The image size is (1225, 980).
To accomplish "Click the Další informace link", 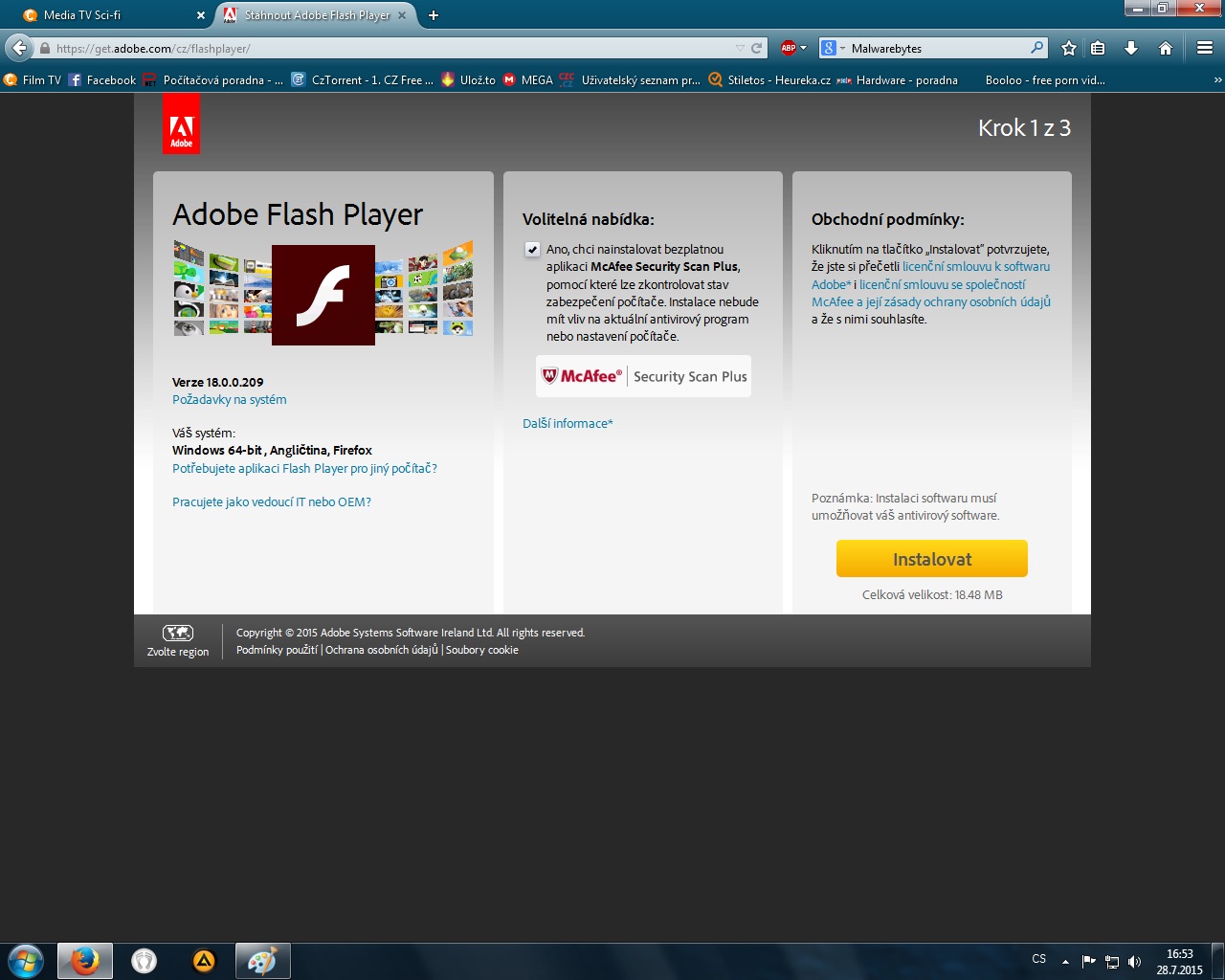I will click(568, 424).
